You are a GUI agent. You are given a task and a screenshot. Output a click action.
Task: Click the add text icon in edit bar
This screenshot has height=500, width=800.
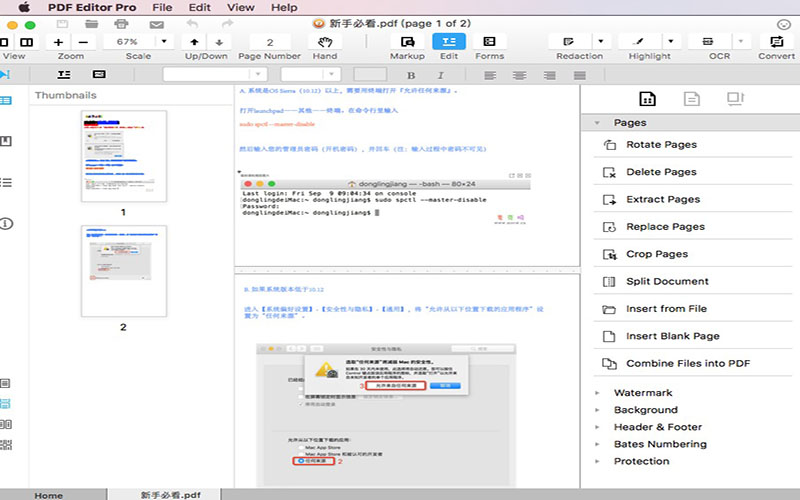64,74
